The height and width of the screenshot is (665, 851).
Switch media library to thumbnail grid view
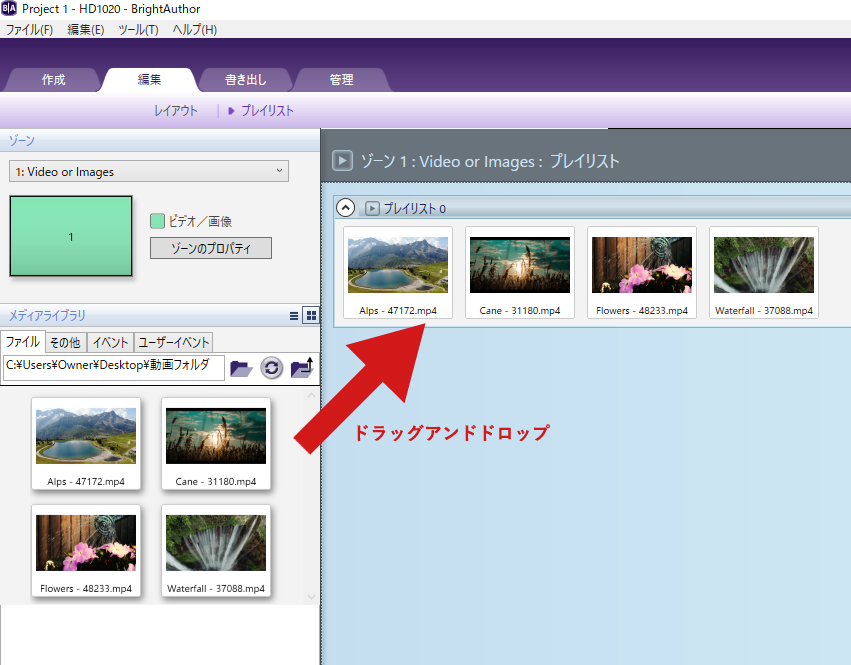point(310,315)
